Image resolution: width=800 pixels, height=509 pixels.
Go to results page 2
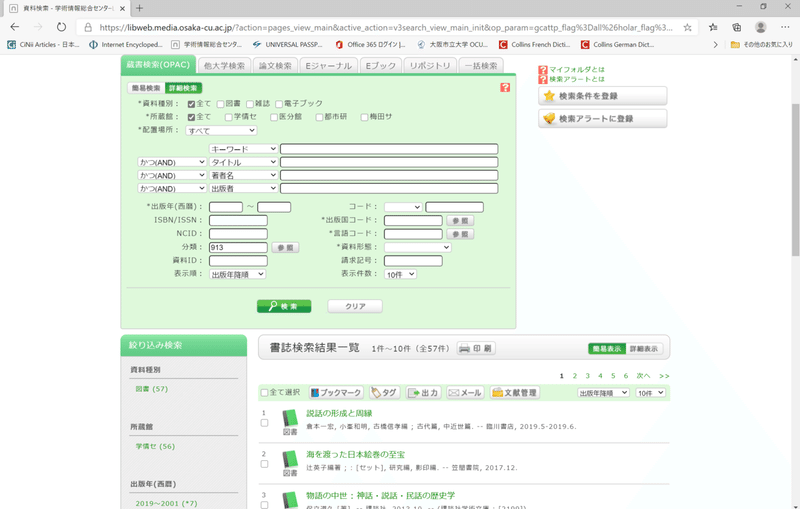pyautogui.click(x=574, y=376)
